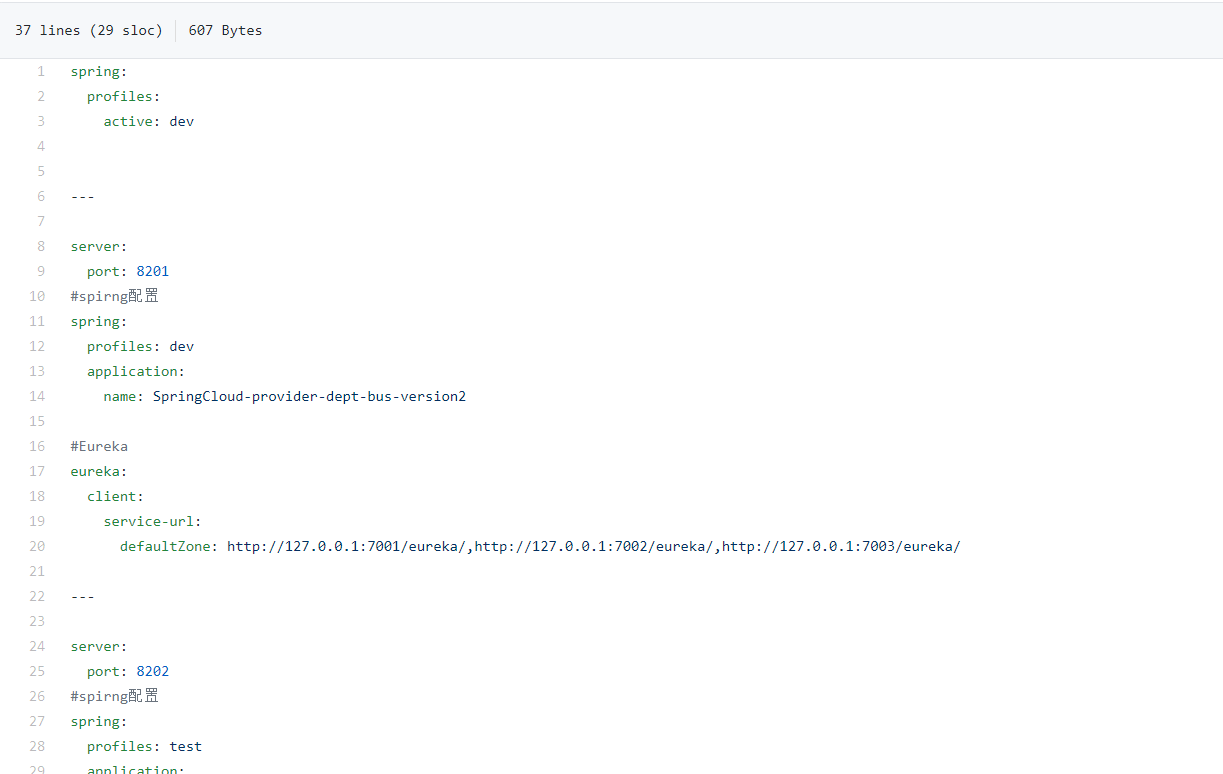Click 'profiles: dev' on line 12

(141, 346)
